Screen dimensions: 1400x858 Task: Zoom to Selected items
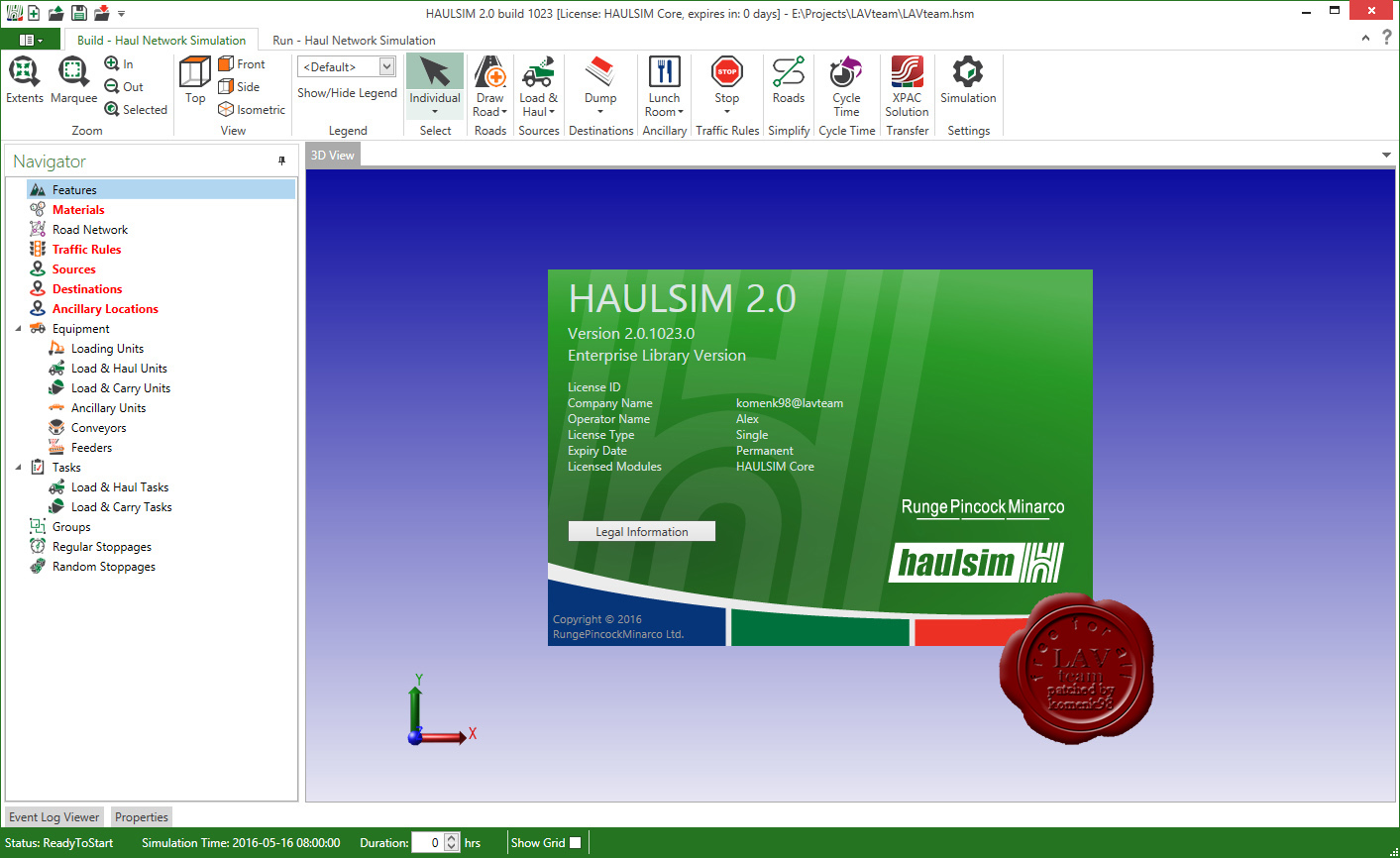136,109
